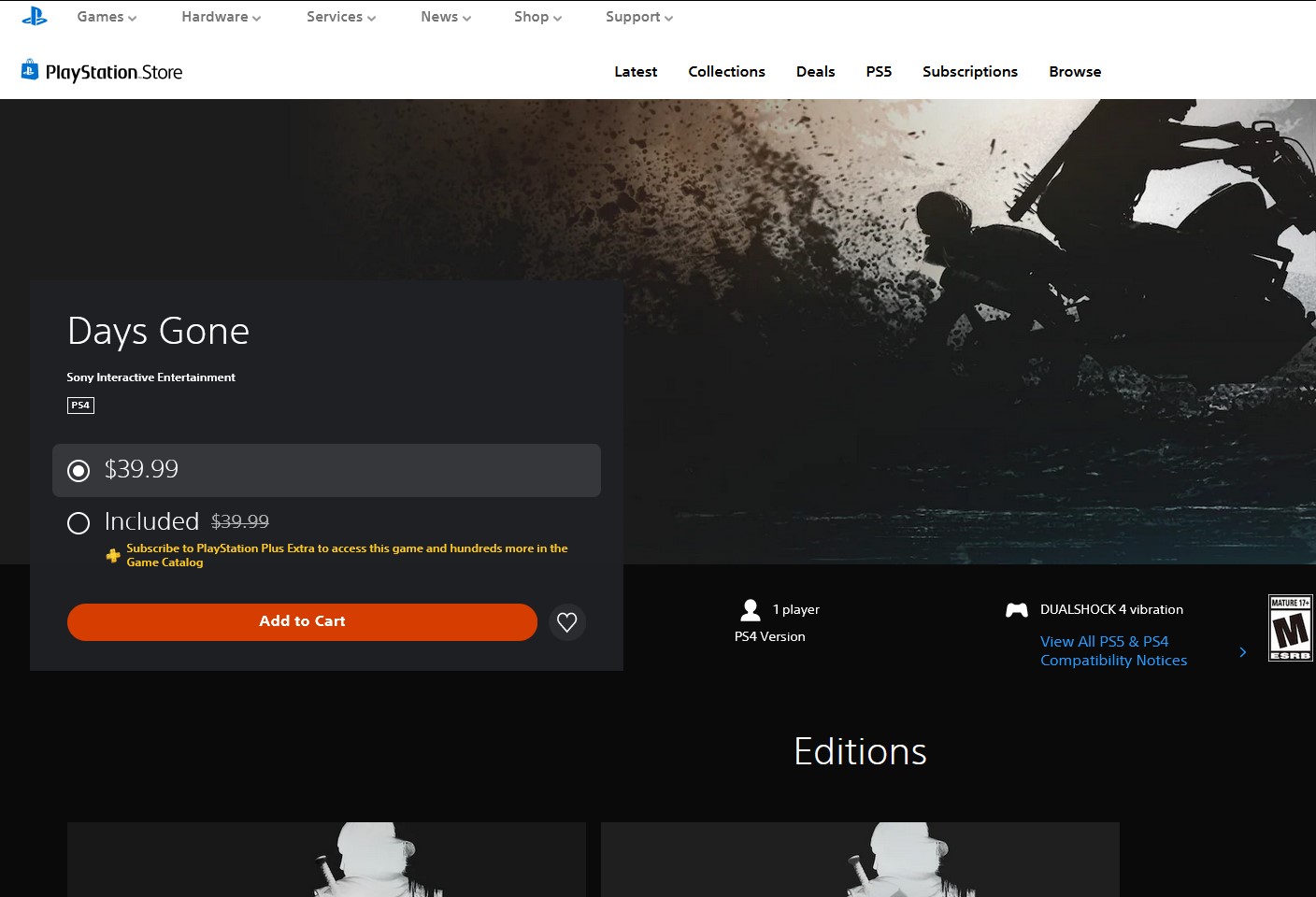Click the first edition thumbnail on the left
The width and height of the screenshot is (1316, 897).
(x=326, y=860)
